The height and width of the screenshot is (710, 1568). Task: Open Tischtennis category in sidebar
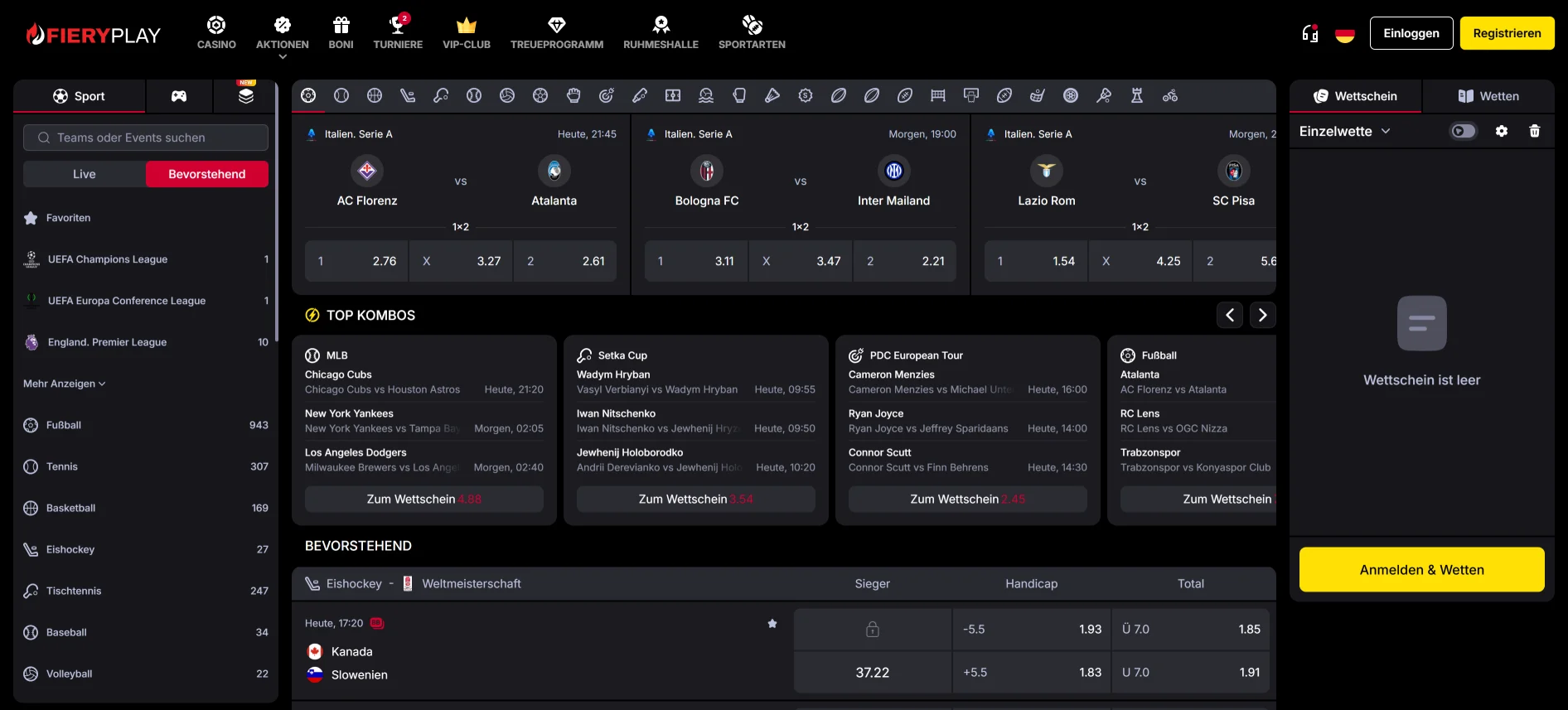point(146,591)
